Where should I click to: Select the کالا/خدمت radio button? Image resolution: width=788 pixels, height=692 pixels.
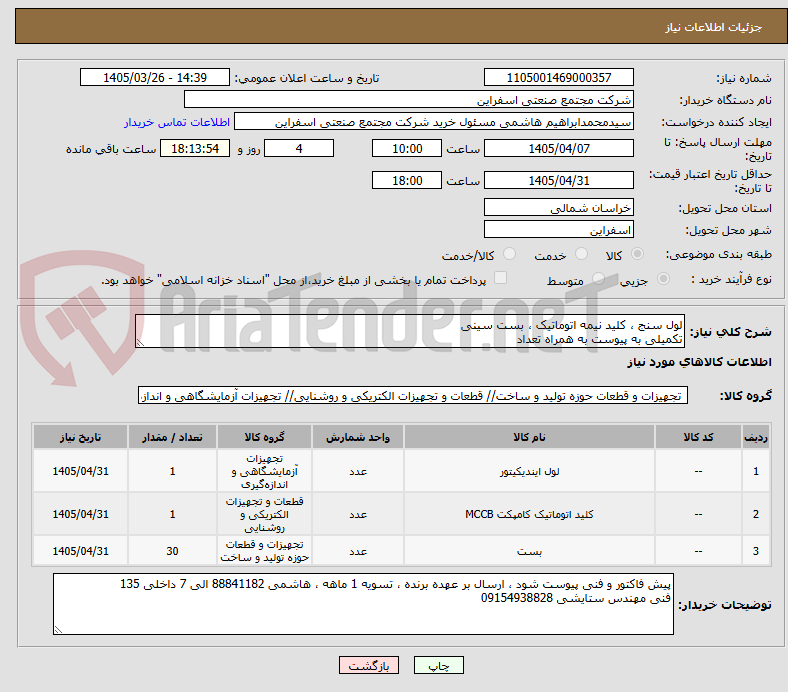[x=510, y=254]
